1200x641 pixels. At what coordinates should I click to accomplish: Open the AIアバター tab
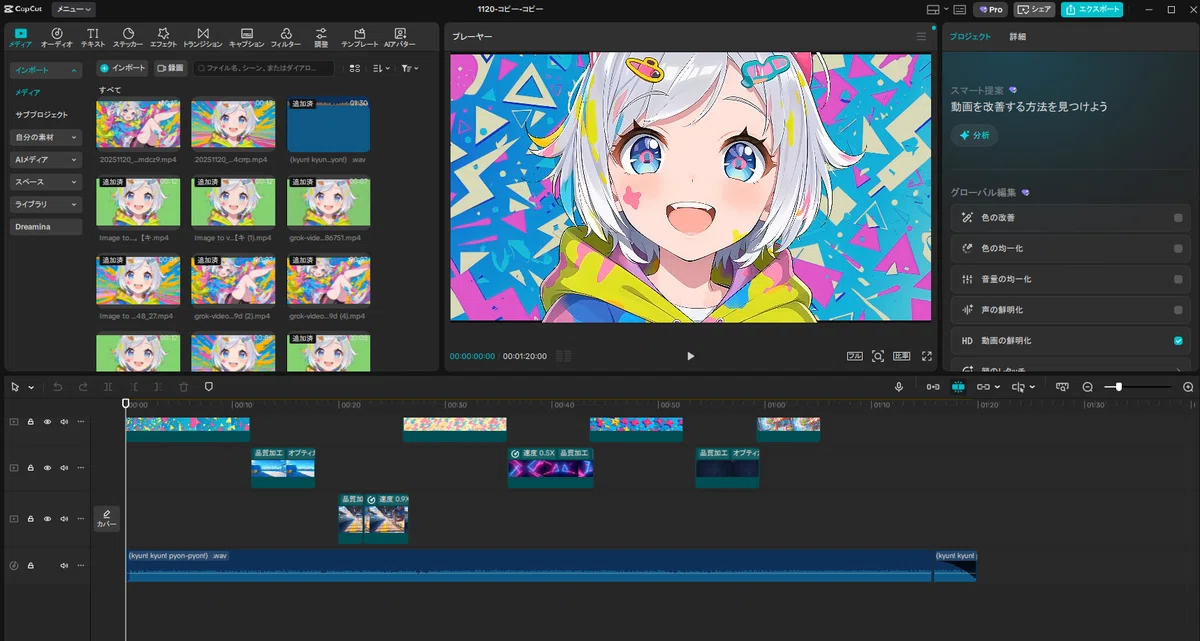coord(400,38)
